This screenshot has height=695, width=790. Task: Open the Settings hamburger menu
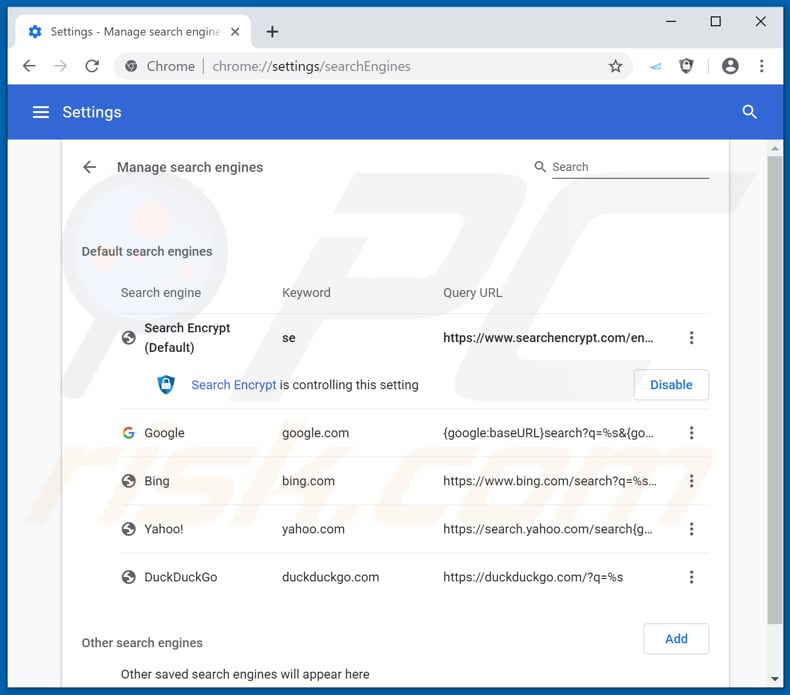(x=41, y=112)
